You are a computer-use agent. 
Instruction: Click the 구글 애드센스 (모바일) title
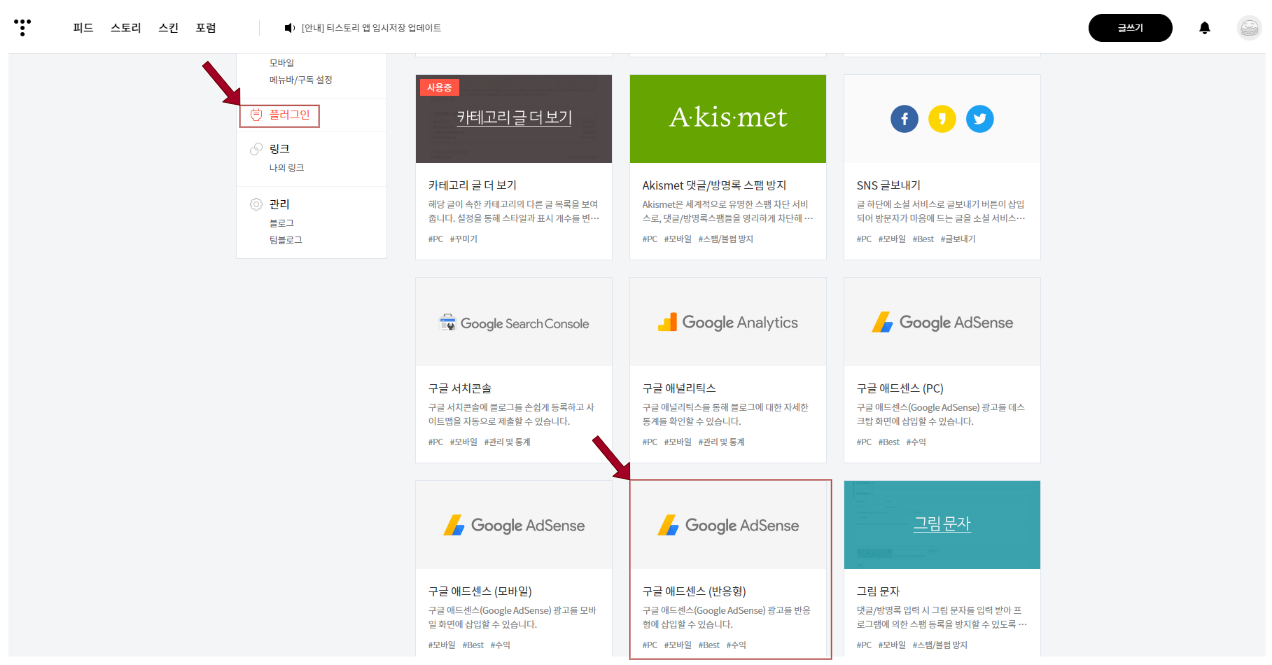[480, 591]
